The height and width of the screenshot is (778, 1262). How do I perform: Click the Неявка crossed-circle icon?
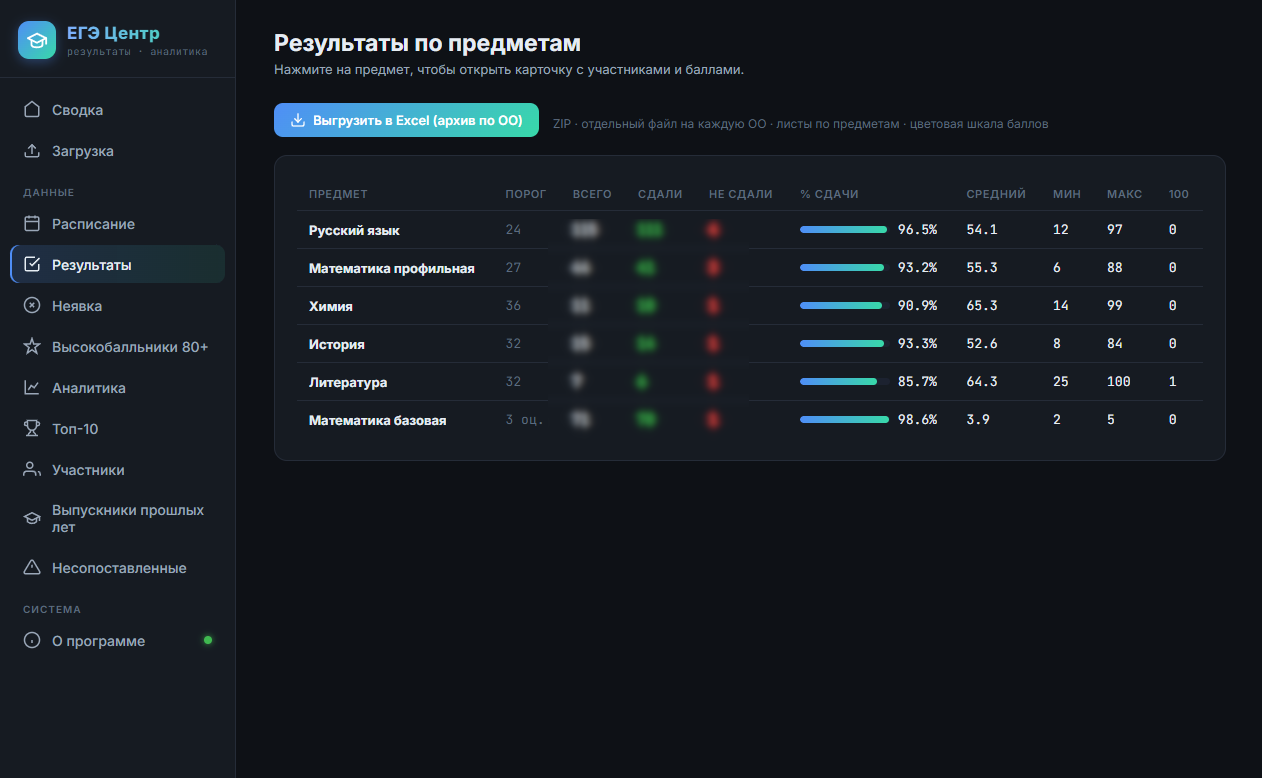click(32, 306)
